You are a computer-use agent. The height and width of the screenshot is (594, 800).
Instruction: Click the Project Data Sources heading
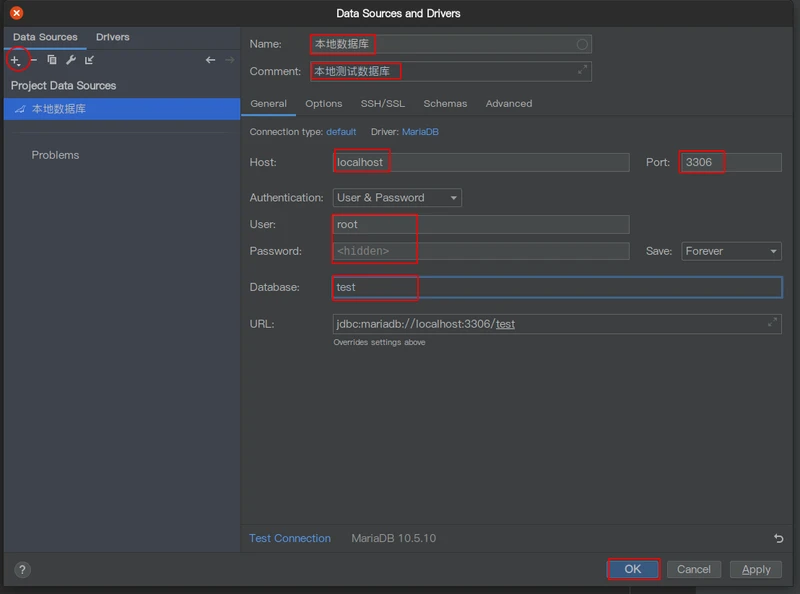pos(63,86)
